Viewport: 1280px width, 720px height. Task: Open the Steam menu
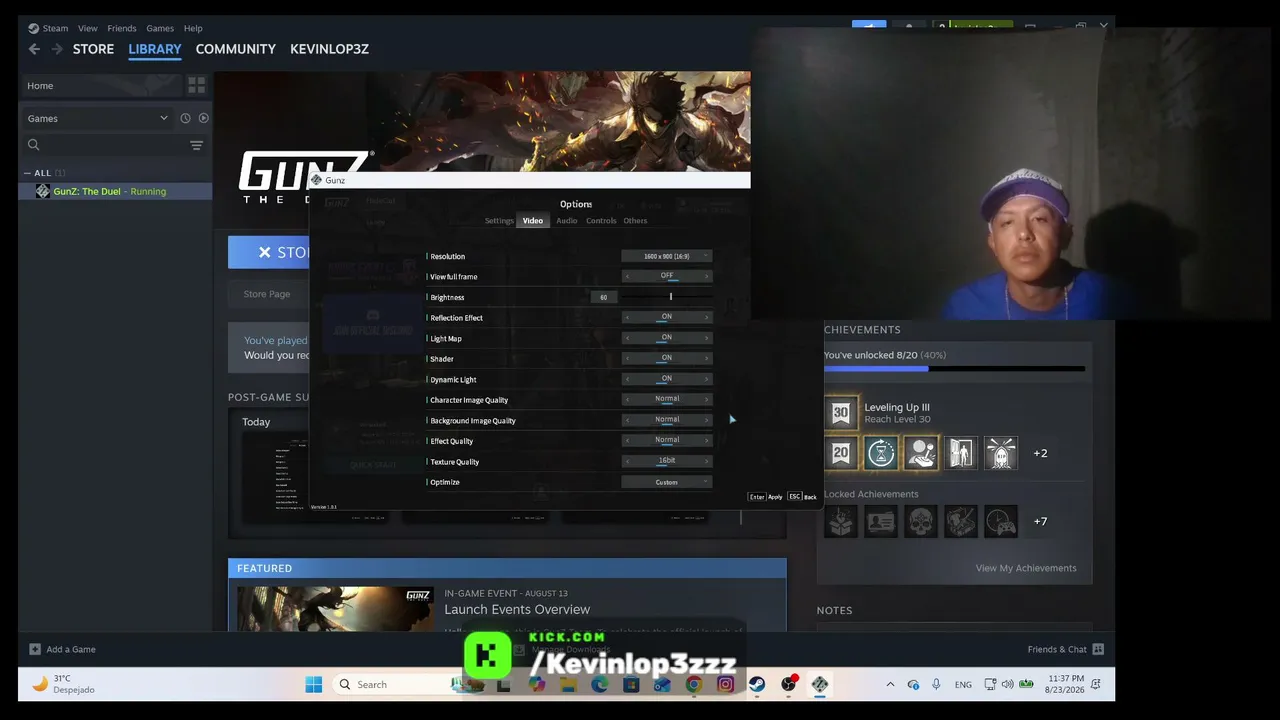(55, 28)
